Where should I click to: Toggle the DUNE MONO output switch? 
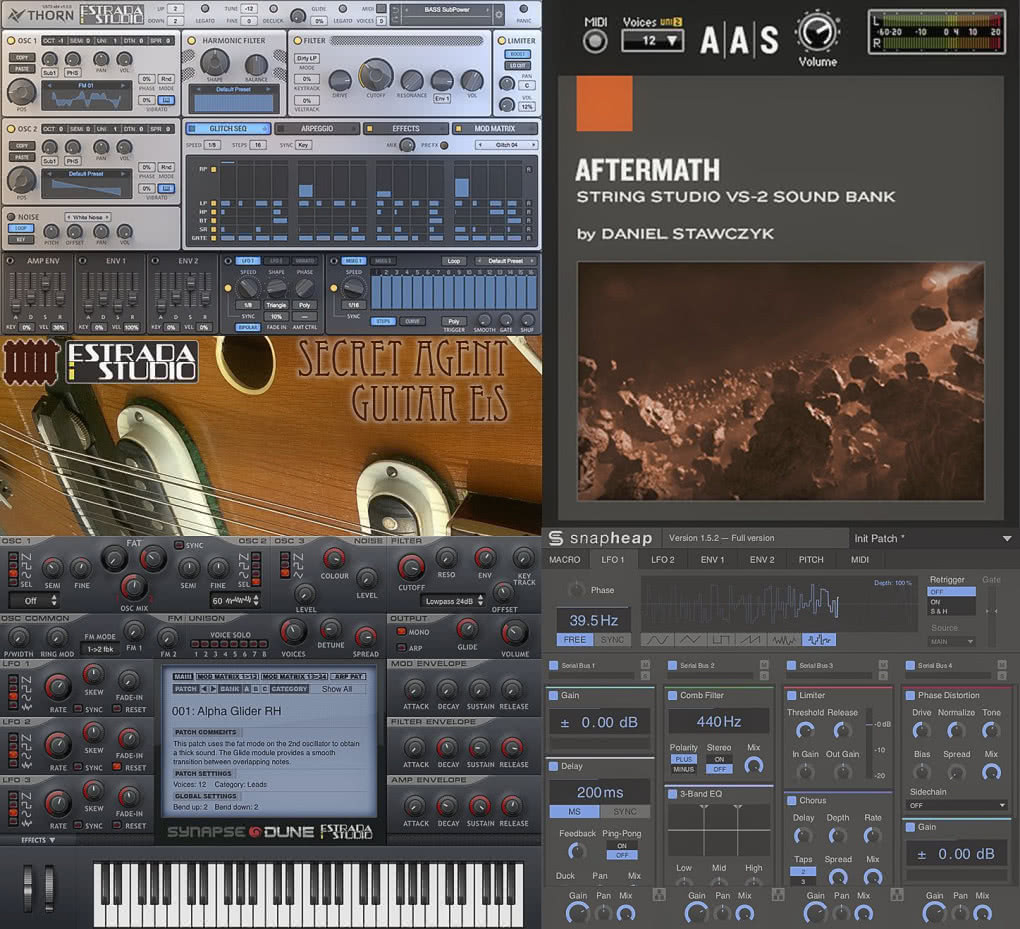pyautogui.click(x=401, y=632)
